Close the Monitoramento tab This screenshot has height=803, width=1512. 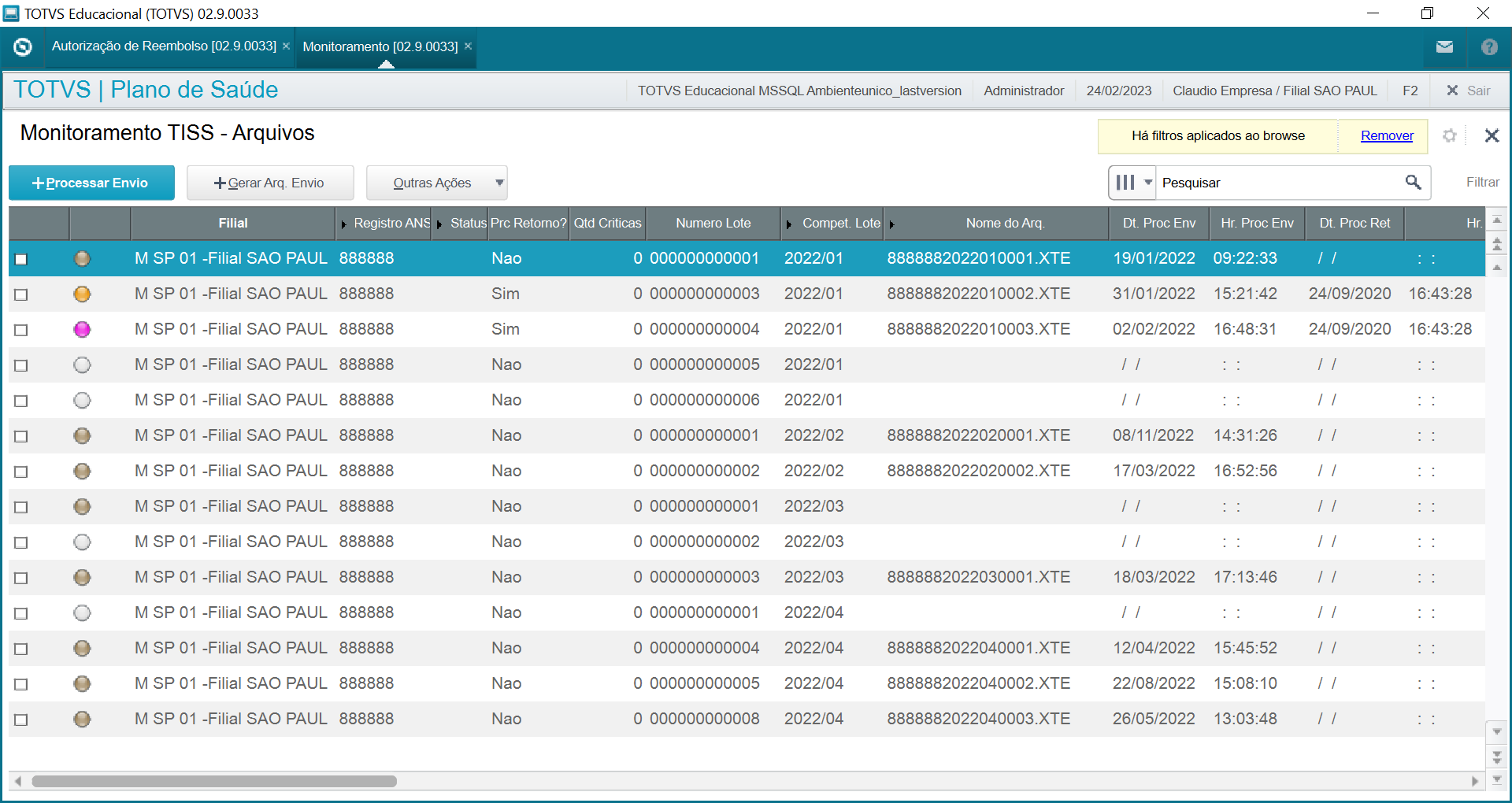click(x=468, y=46)
